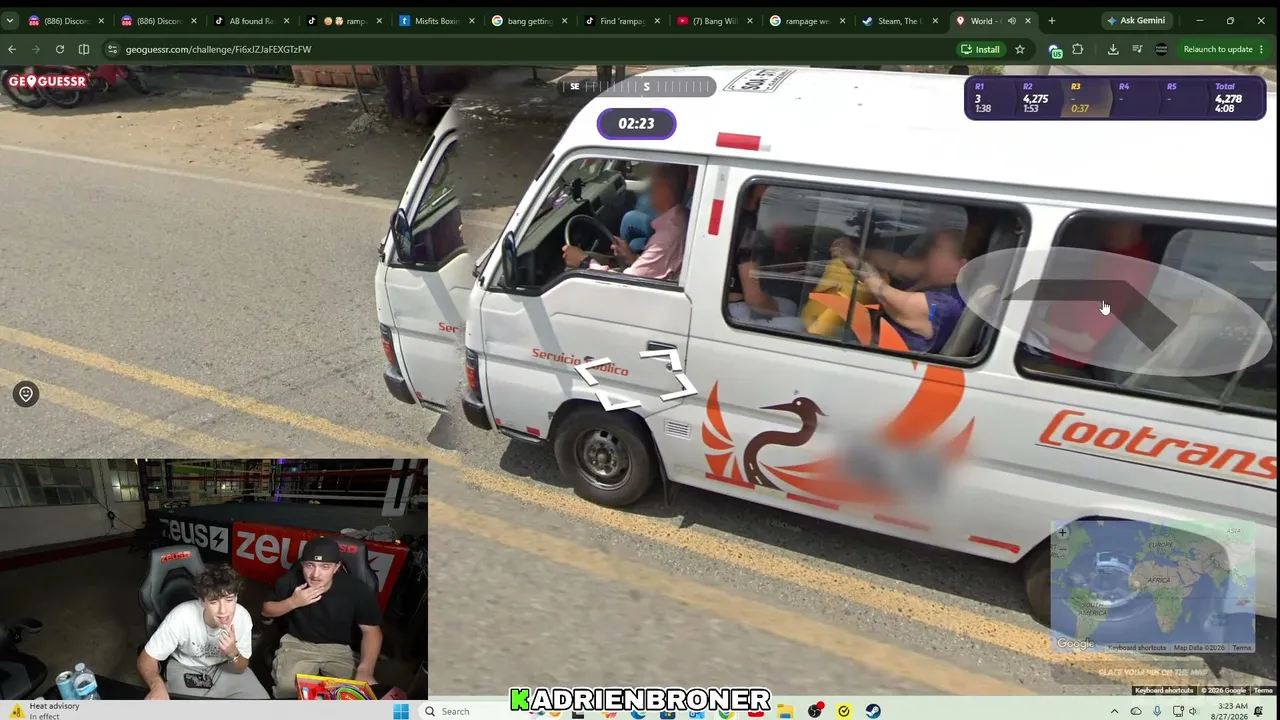Install the GeoGuessr web app
Screen dimensions: 1280x720
pyautogui.click(x=980, y=49)
